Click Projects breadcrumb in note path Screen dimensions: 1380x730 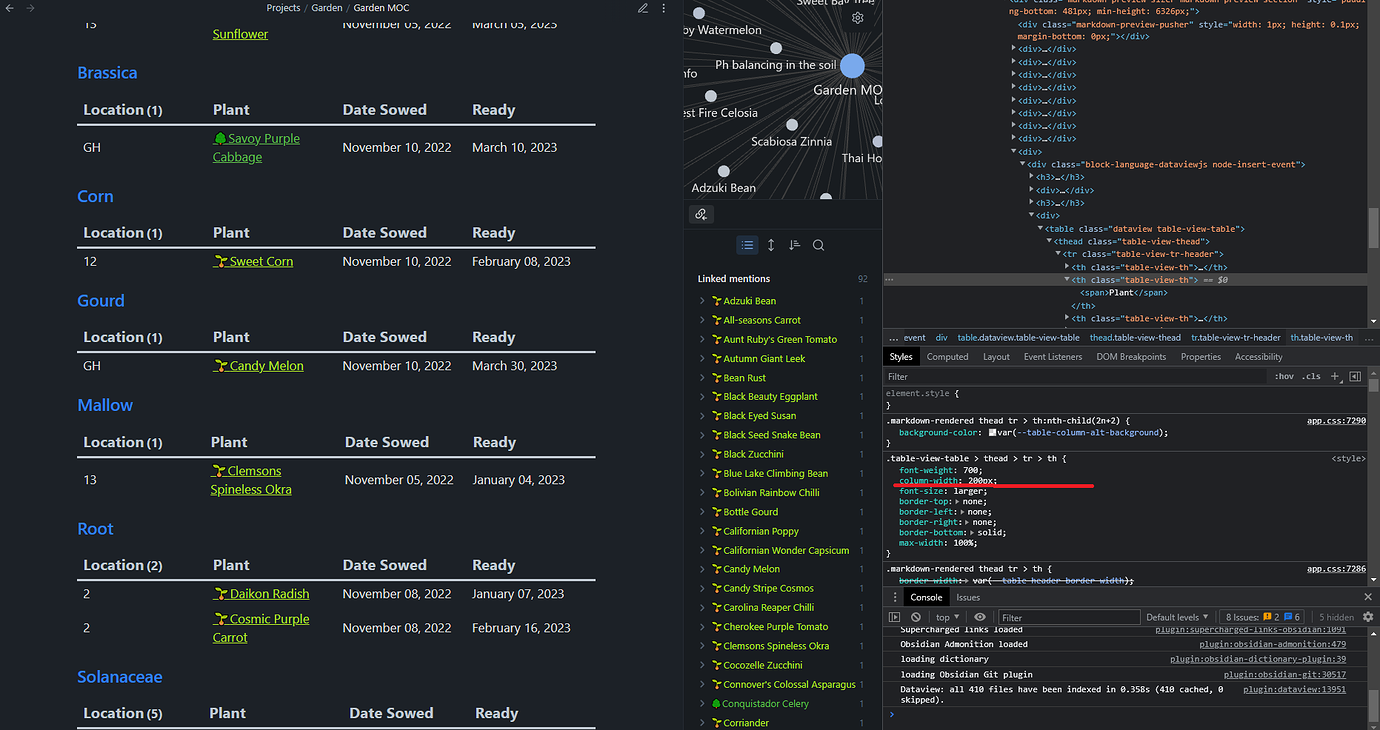tap(283, 8)
